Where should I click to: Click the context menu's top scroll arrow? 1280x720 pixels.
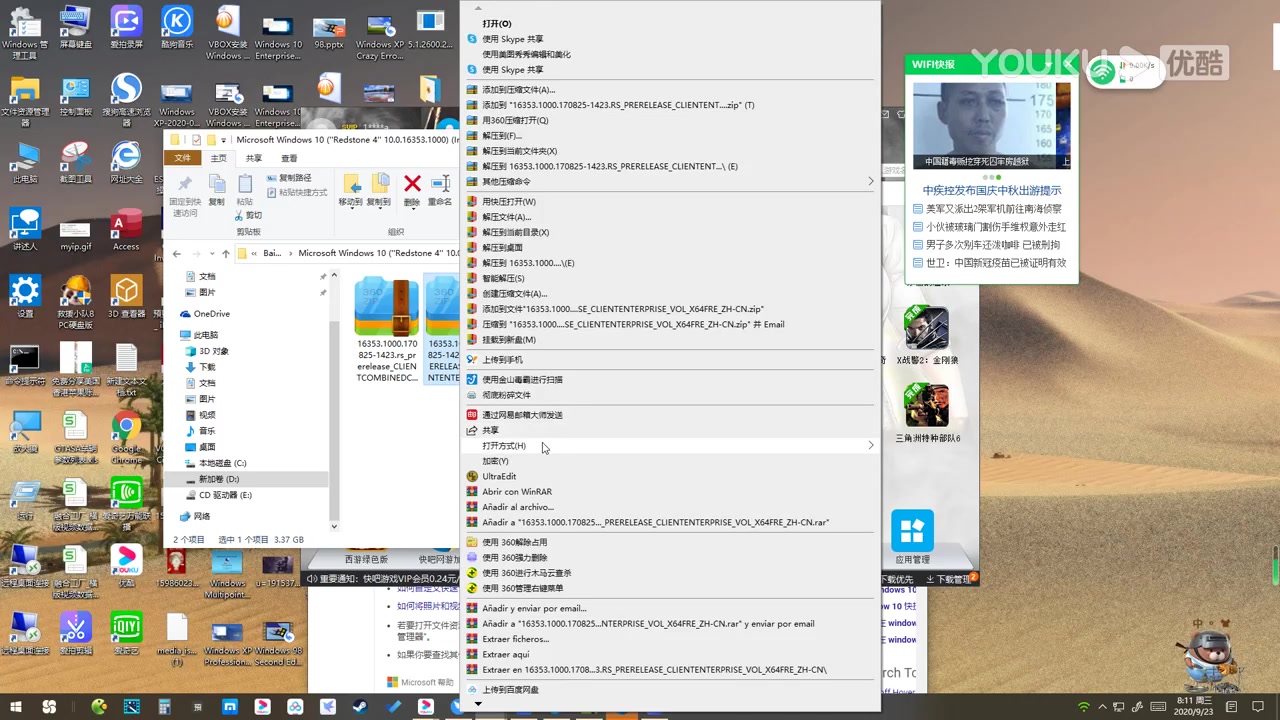coord(478,8)
